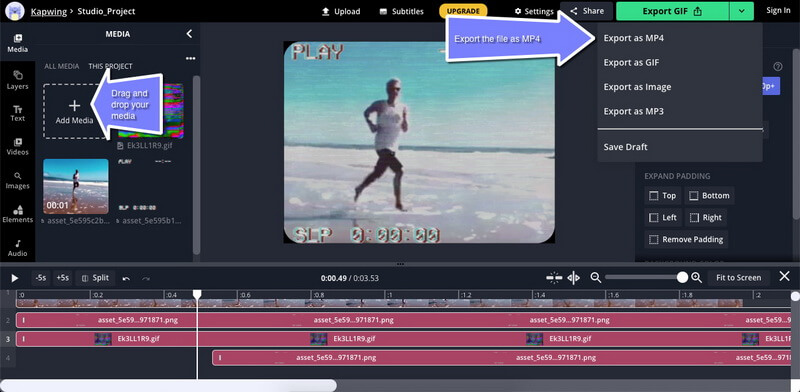This screenshot has height=392, width=800.
Task: Click the Fit to Screen button
Action: pyautogui.click(x=738, y=278)
